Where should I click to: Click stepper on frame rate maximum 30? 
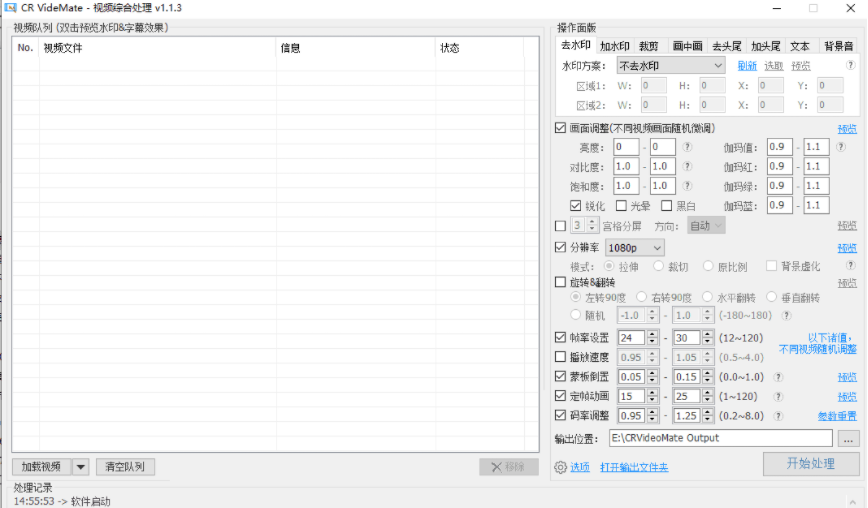[707, 338]
